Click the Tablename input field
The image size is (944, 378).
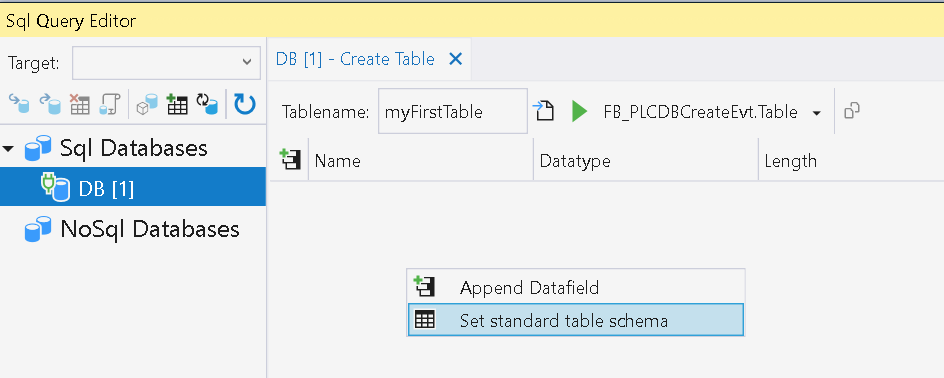pos(453,111)
